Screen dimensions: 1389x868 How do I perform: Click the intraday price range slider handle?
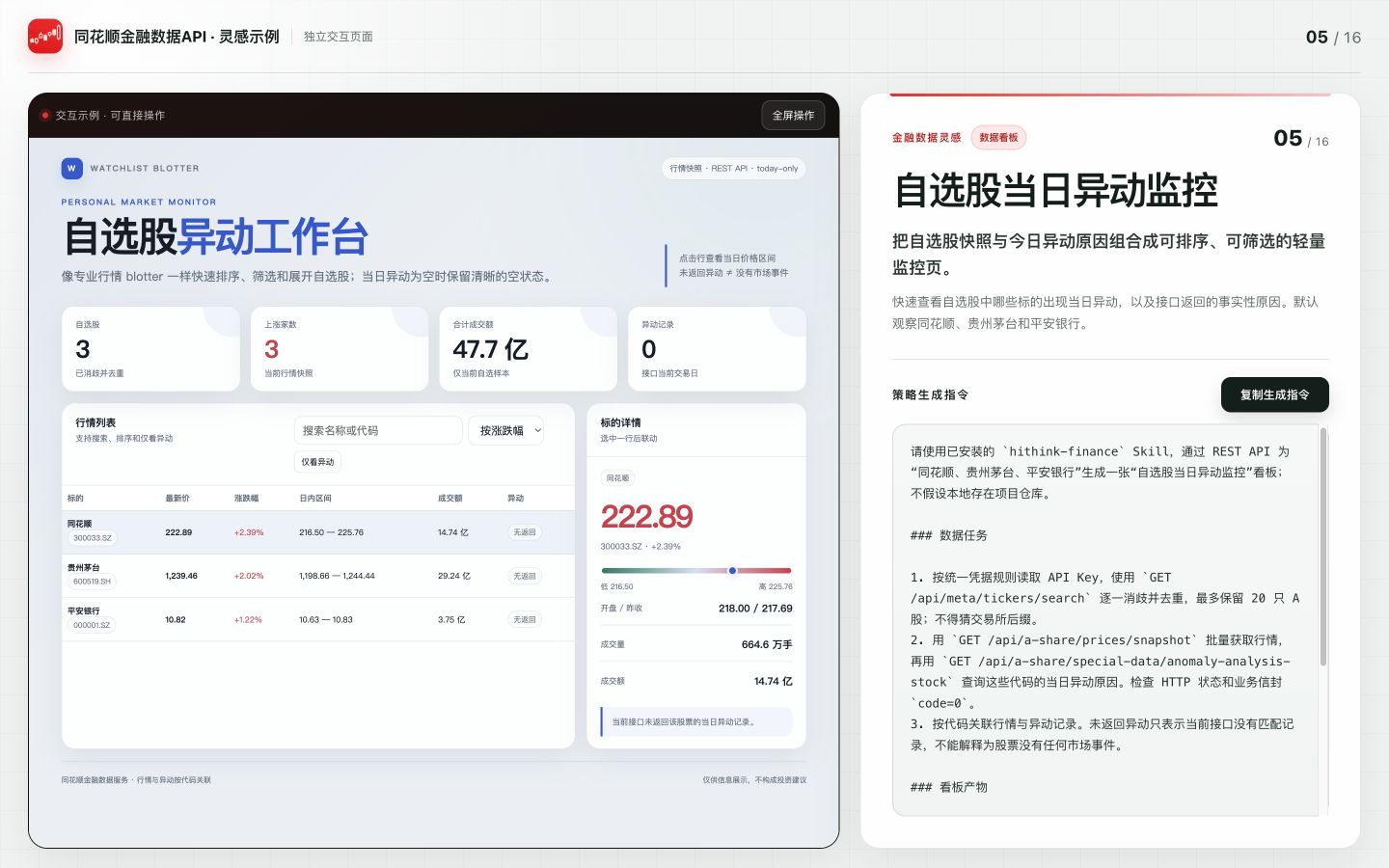tap(732, 571)
